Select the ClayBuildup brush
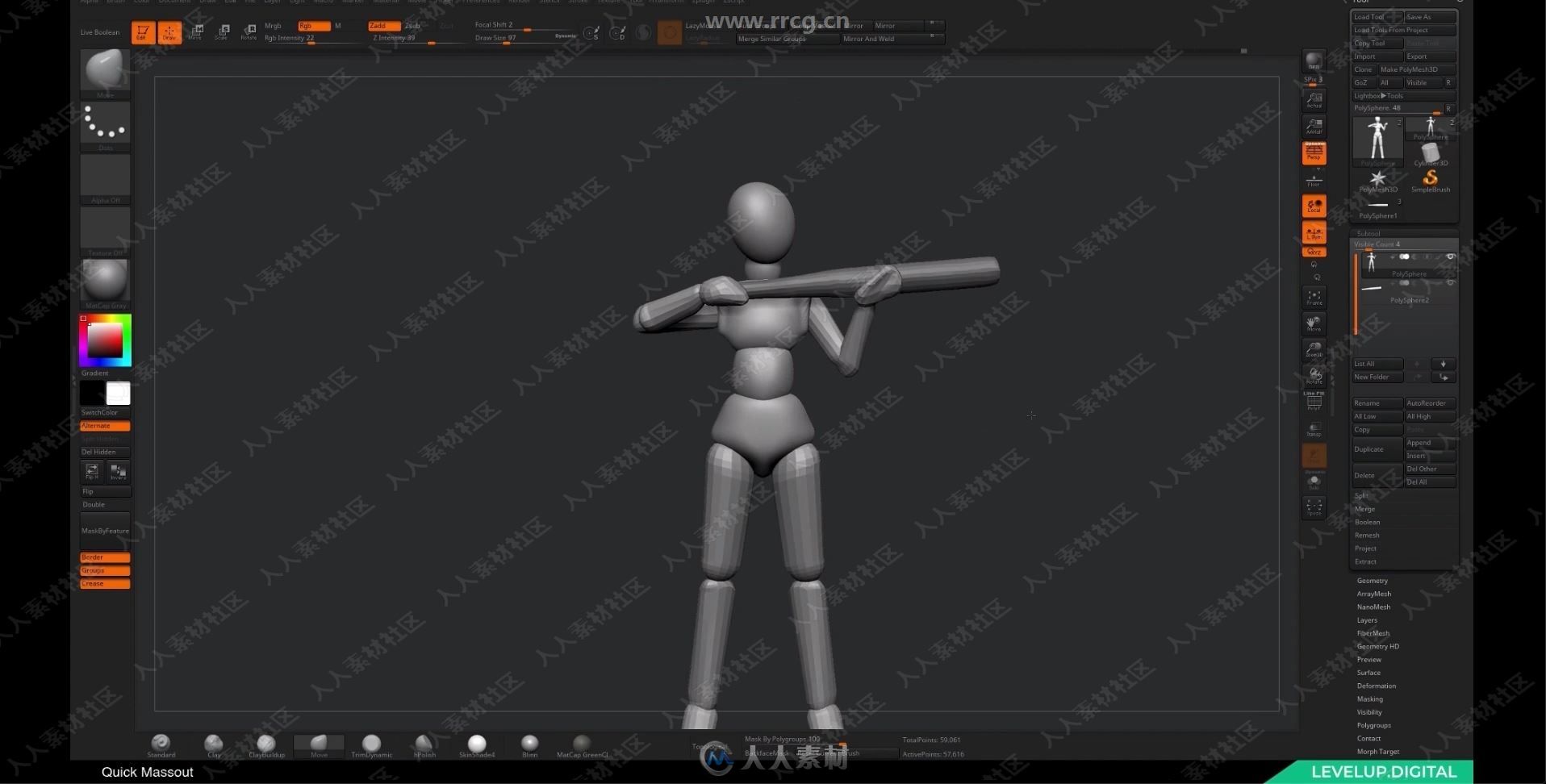 click(x=266, y=745)
